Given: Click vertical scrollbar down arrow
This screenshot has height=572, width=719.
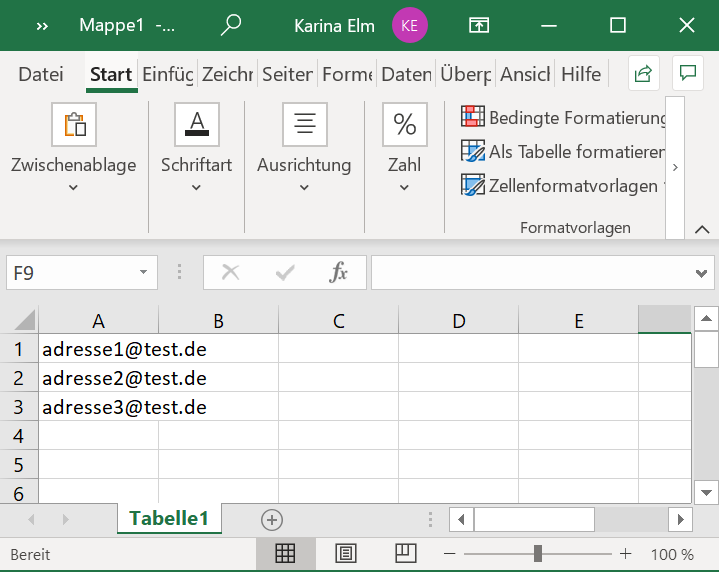Looking at the screenshot, I should [706, 493].
